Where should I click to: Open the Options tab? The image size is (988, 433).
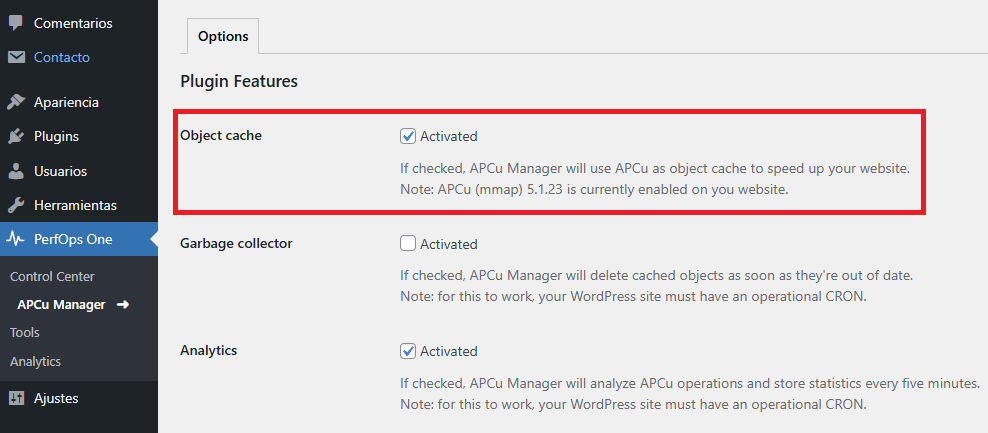(223, 36)
